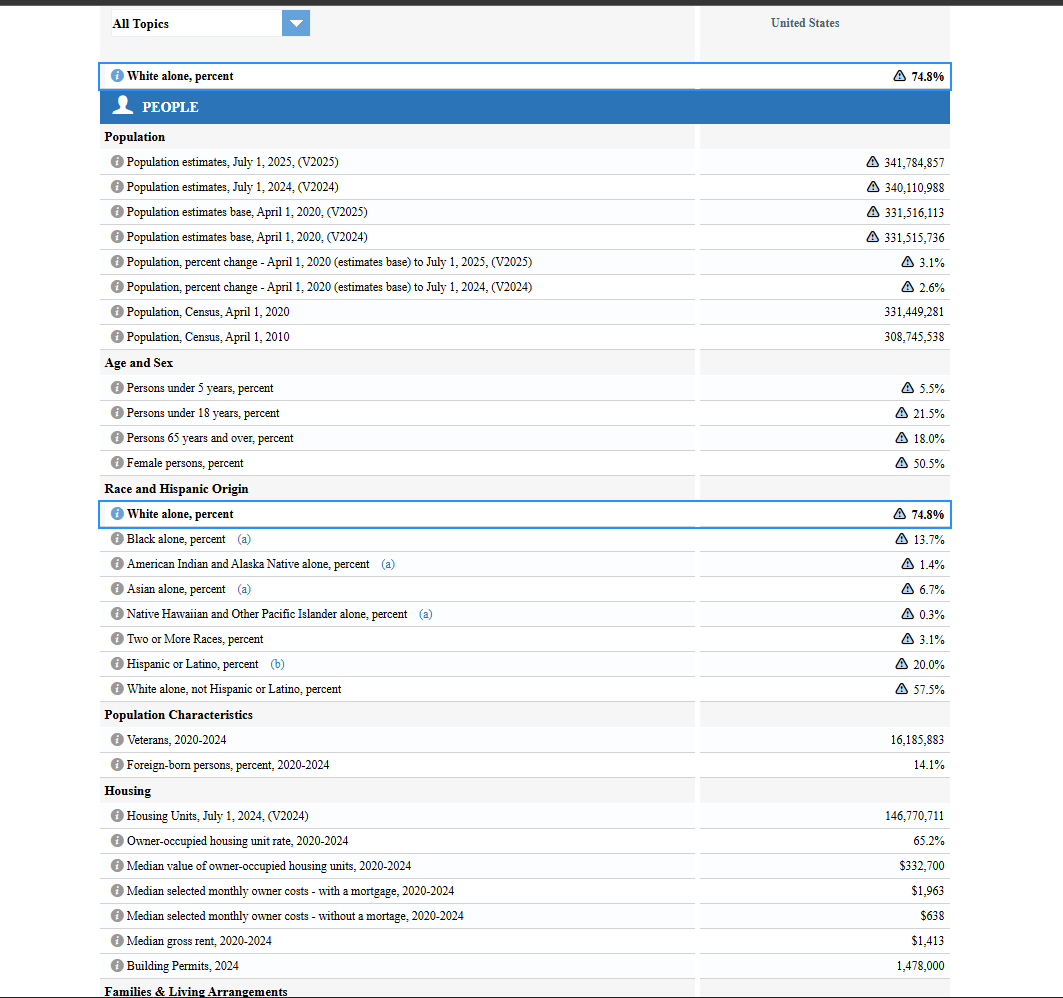The height and width of the screenshot is (998, 1063).
Task: Click info icon for Building Permits, 2024
Action: [x=117, y=965]
